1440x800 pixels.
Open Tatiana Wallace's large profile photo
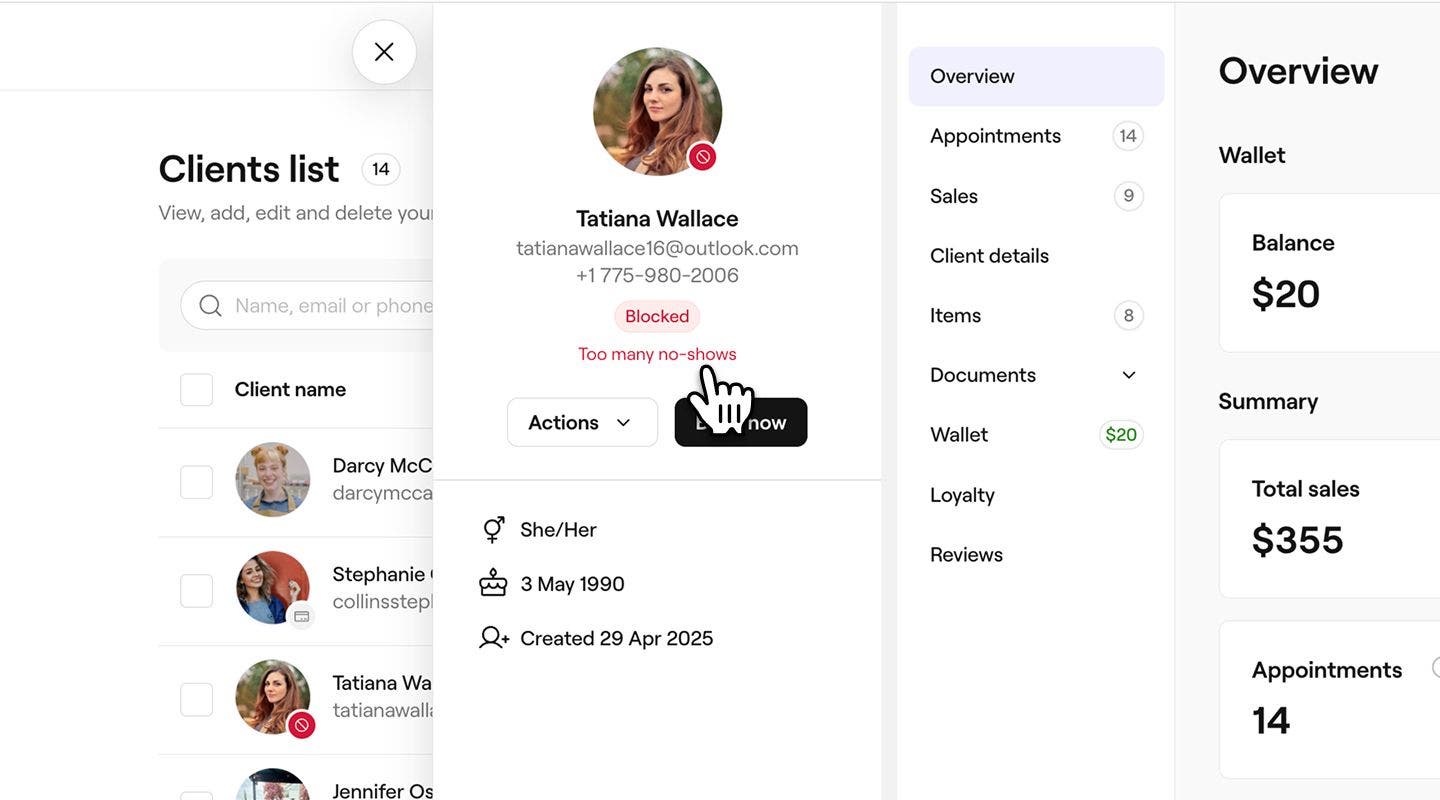coord(657,111)
